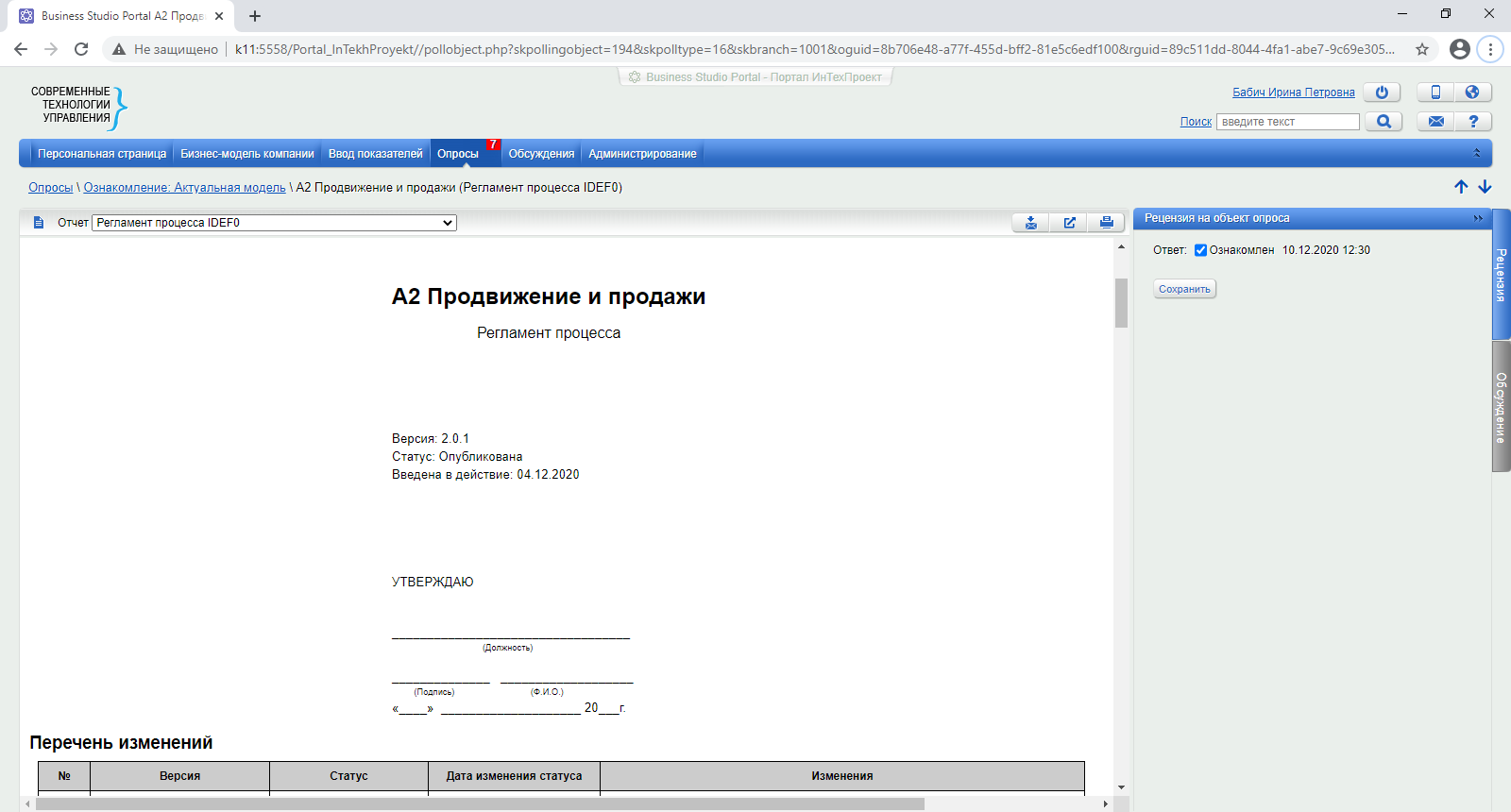
Task: Collapse the main navigation menu bar
Action: pyautogui.click(x=1477, y=153)
